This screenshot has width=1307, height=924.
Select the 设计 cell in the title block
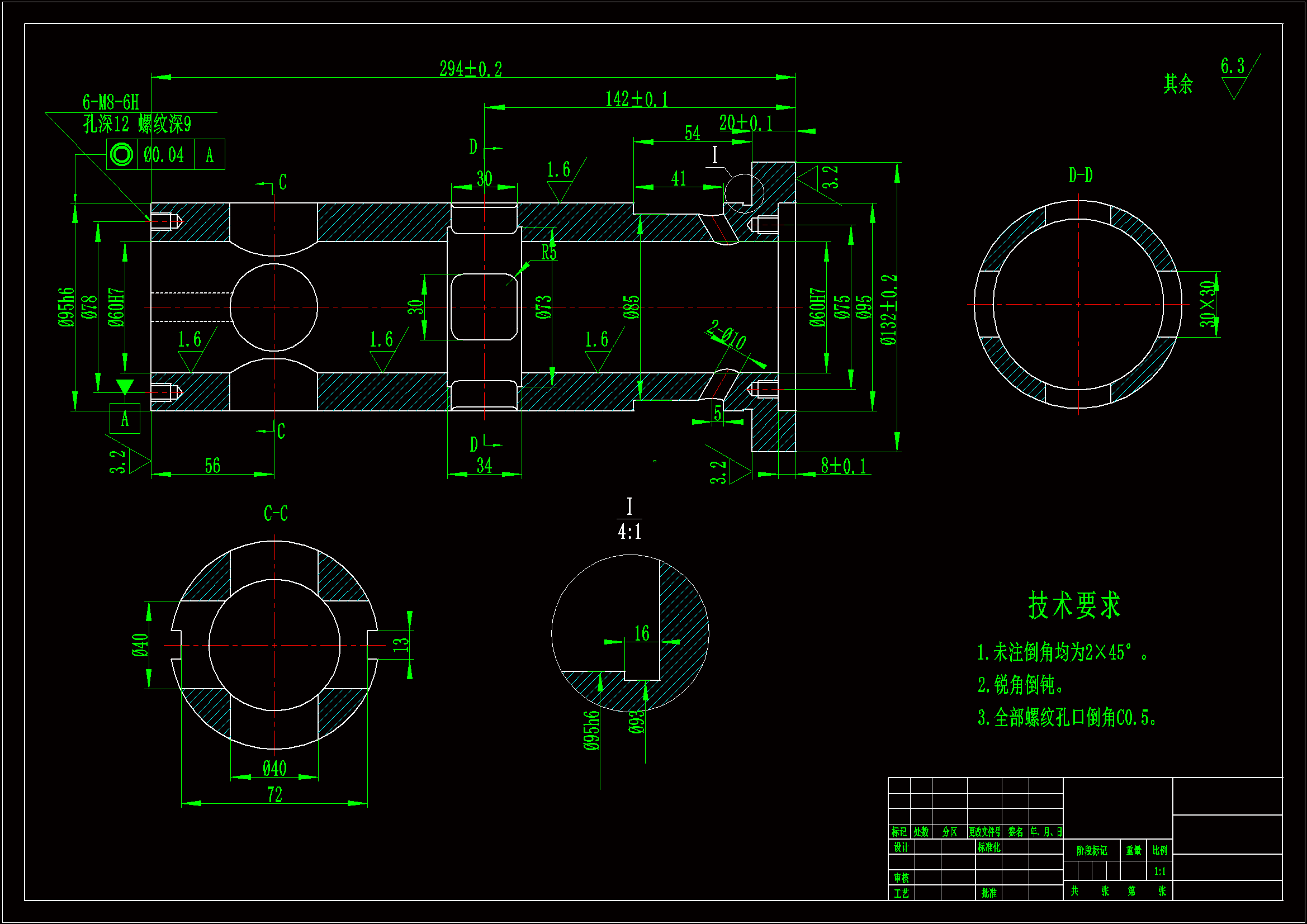(901, 847)
